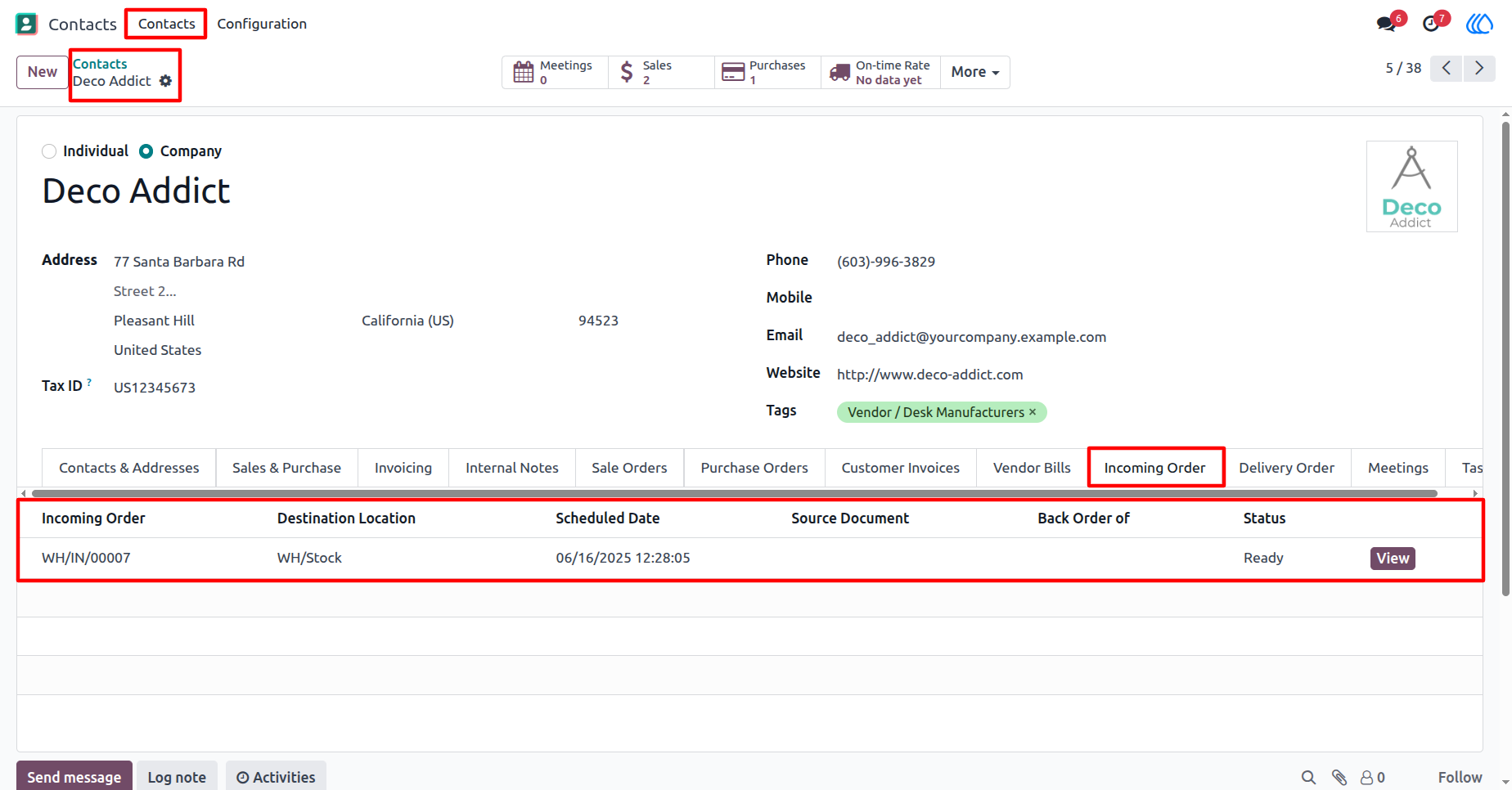Image resolution: width=1512 pixels, height=790 pixels.
Task: Go to next record arrow
Action: click(1479, 68)
